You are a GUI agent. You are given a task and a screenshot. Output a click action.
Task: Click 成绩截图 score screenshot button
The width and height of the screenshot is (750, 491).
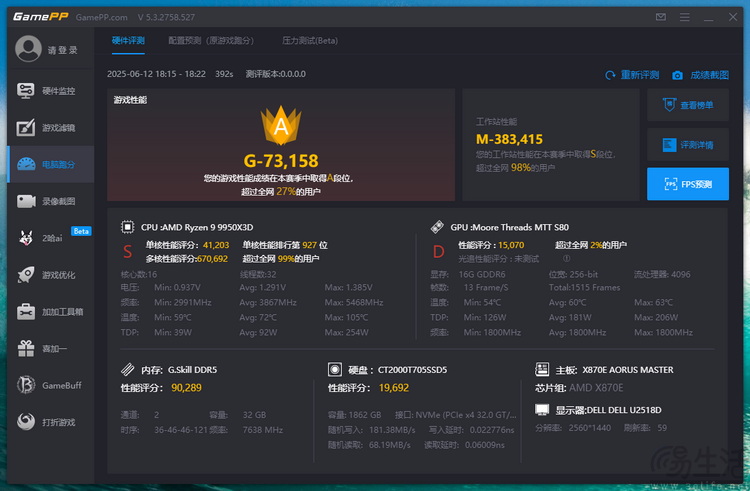700,75
